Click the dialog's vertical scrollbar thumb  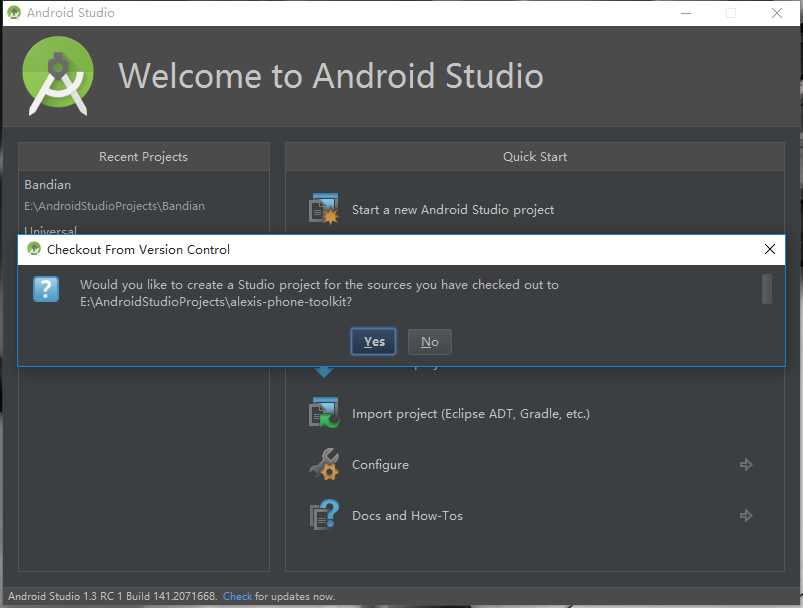(x=767, y=289)
